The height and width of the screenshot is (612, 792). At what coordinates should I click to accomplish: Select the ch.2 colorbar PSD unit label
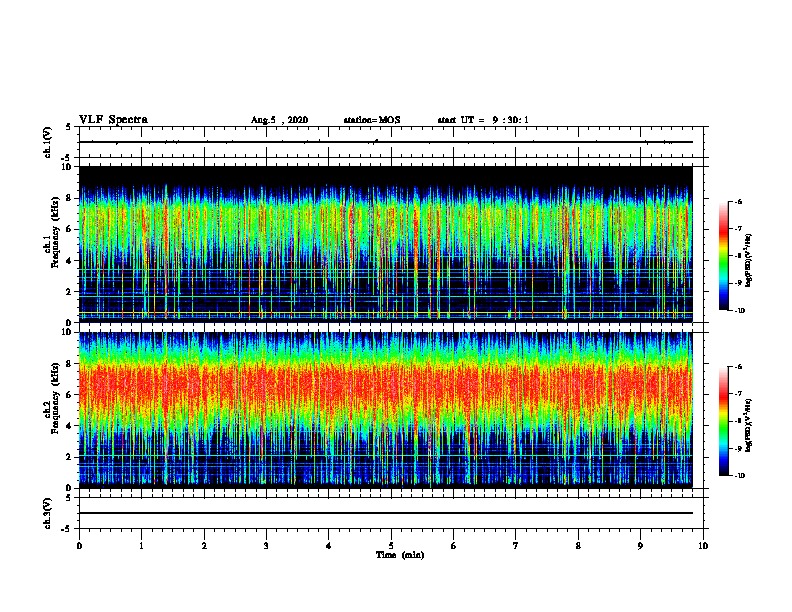tap(749, 425)
